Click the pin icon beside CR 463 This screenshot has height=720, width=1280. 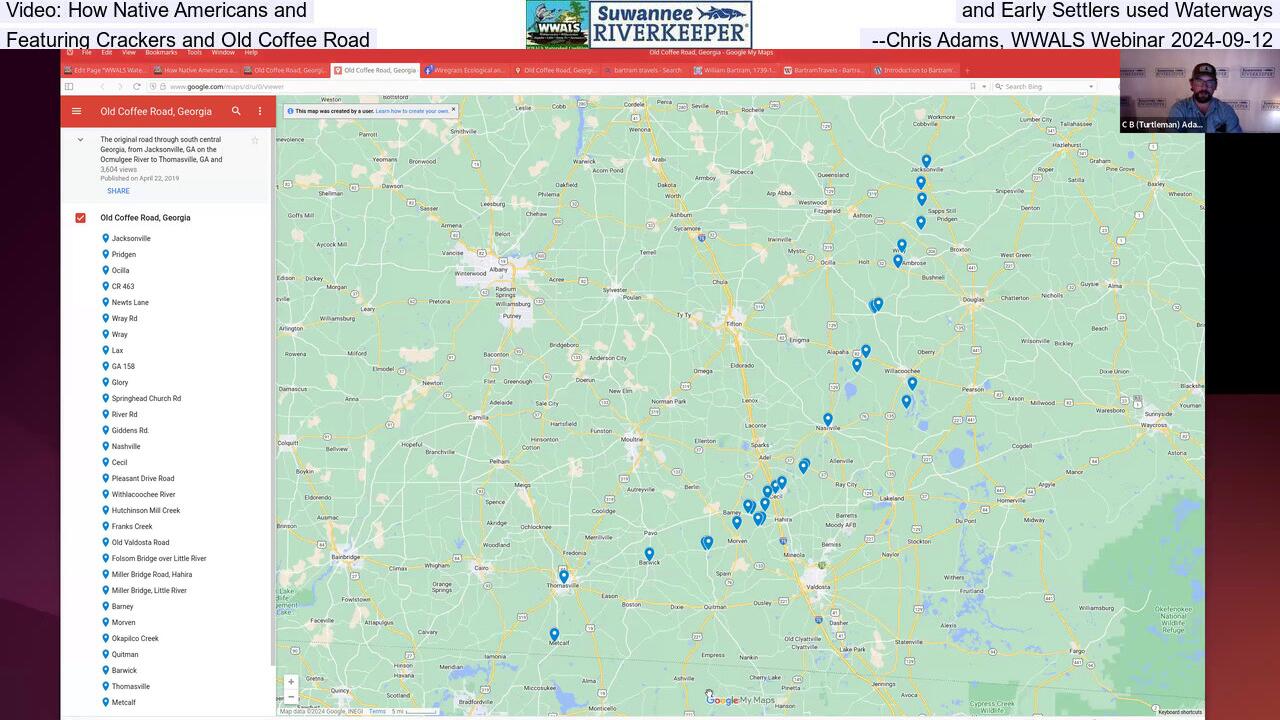[105, 286]
